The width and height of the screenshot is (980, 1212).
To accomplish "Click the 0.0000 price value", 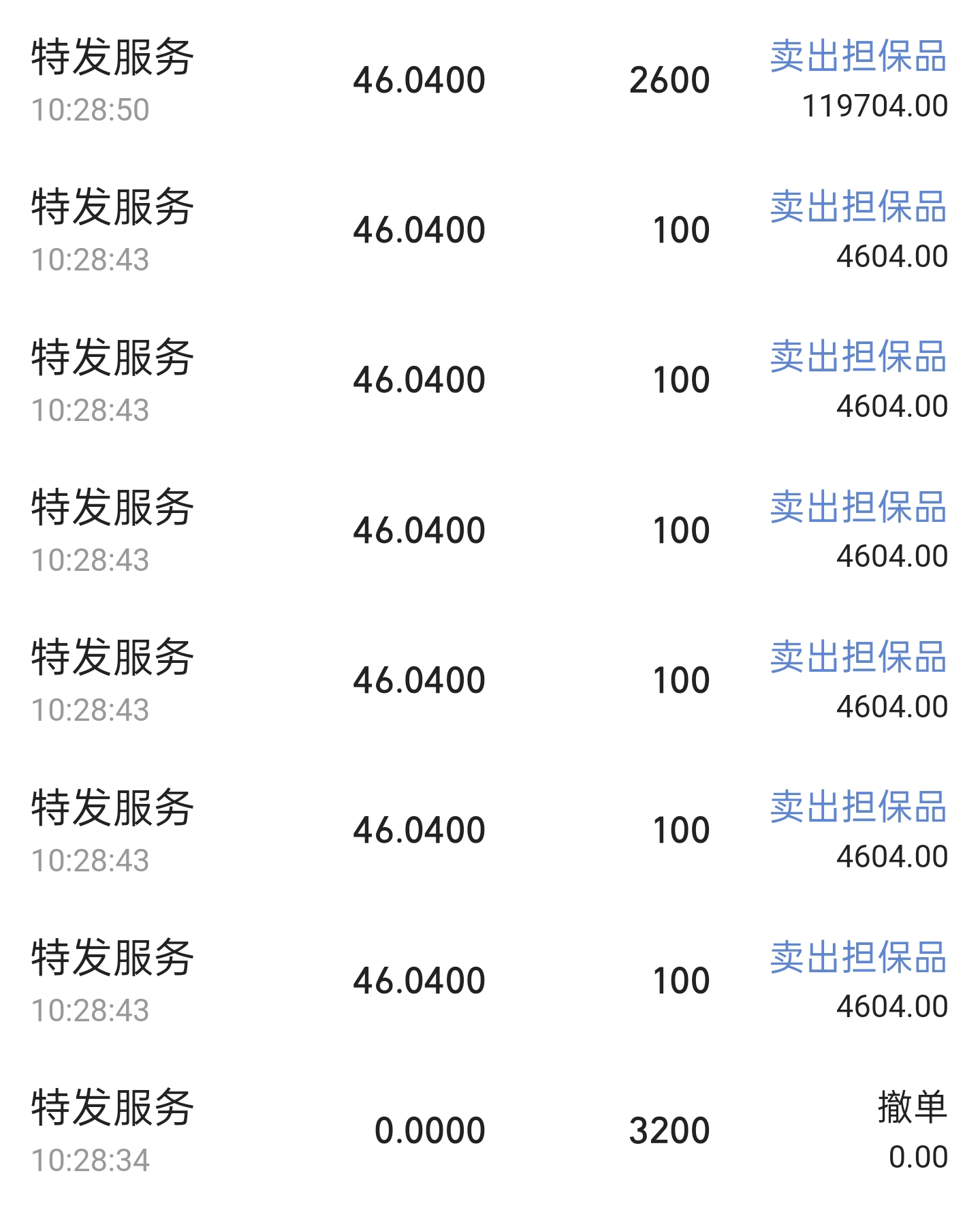I will tap(430, 1131).
